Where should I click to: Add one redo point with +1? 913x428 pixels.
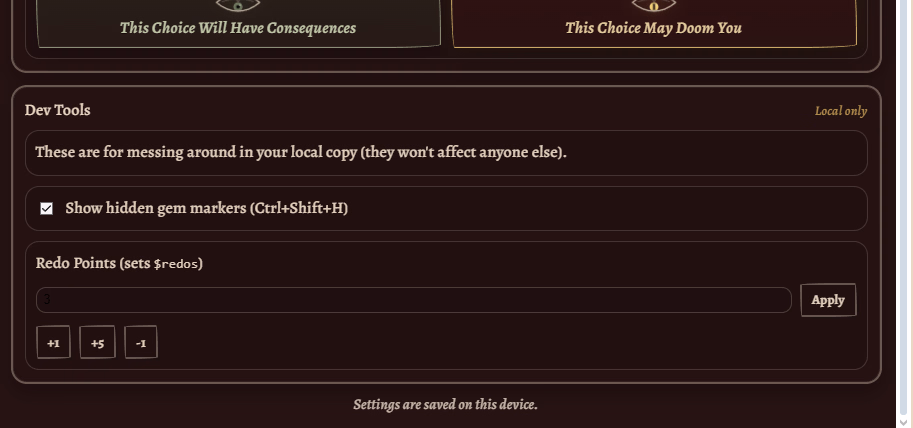pos(53,342)
